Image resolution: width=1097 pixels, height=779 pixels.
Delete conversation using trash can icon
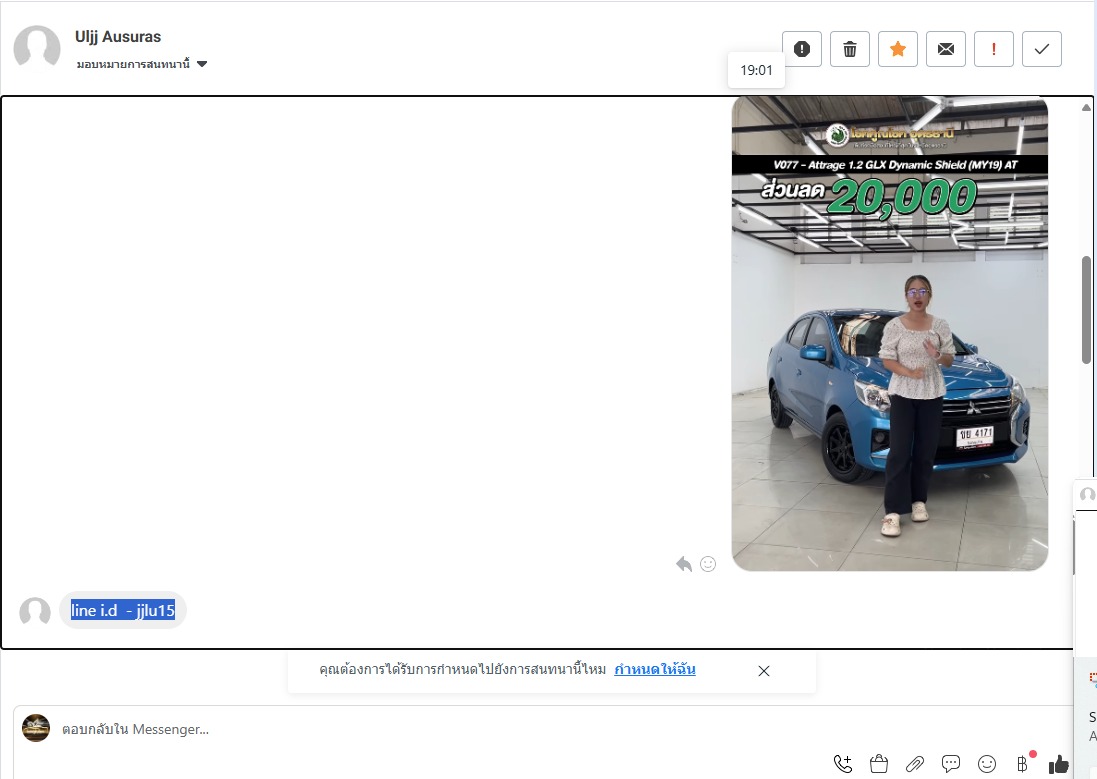[x=849, y=49]
